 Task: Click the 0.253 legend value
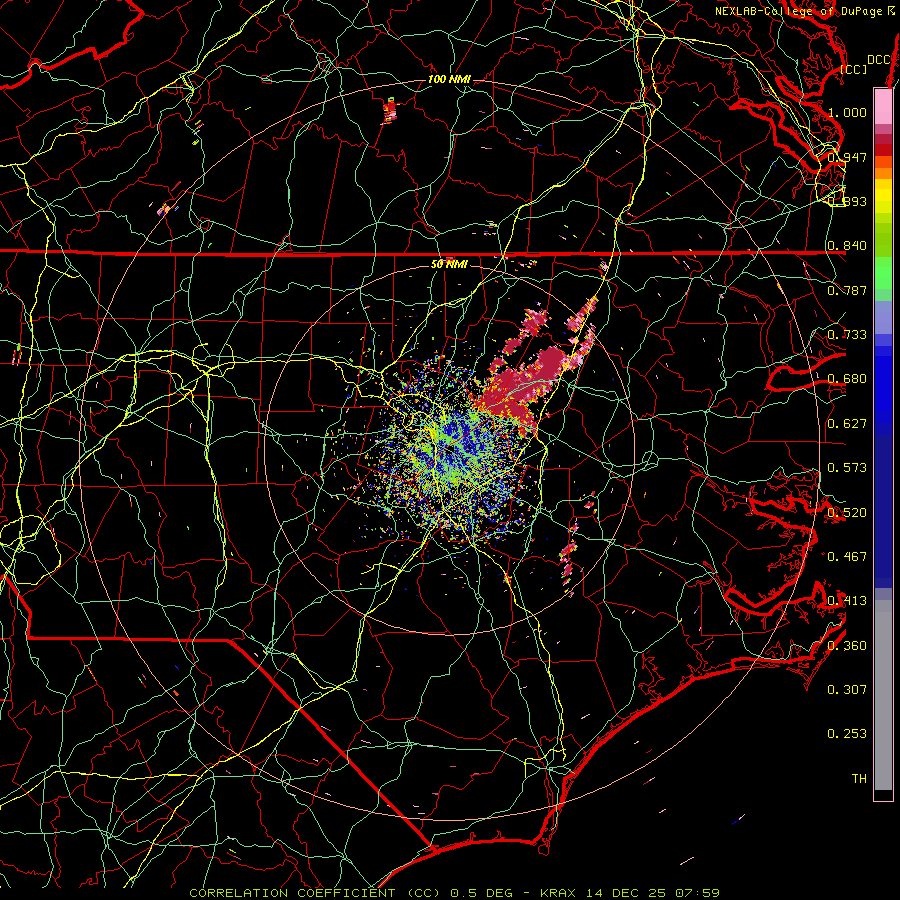point(847,734)
